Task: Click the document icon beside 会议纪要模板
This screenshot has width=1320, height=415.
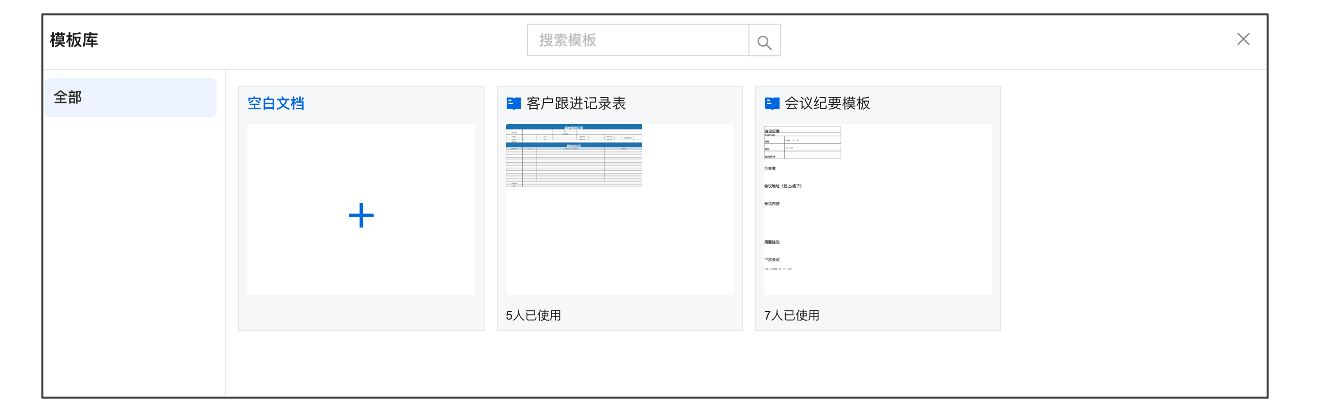Action: (772, 103)
